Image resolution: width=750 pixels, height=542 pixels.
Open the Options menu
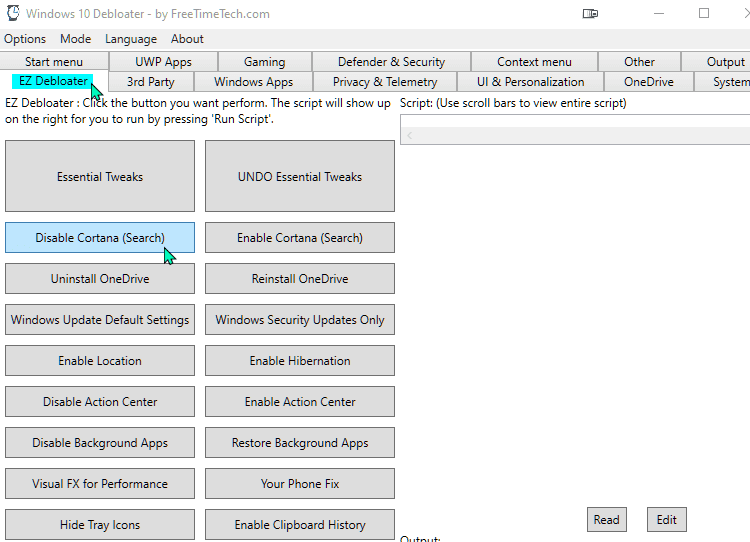(25, 39)
